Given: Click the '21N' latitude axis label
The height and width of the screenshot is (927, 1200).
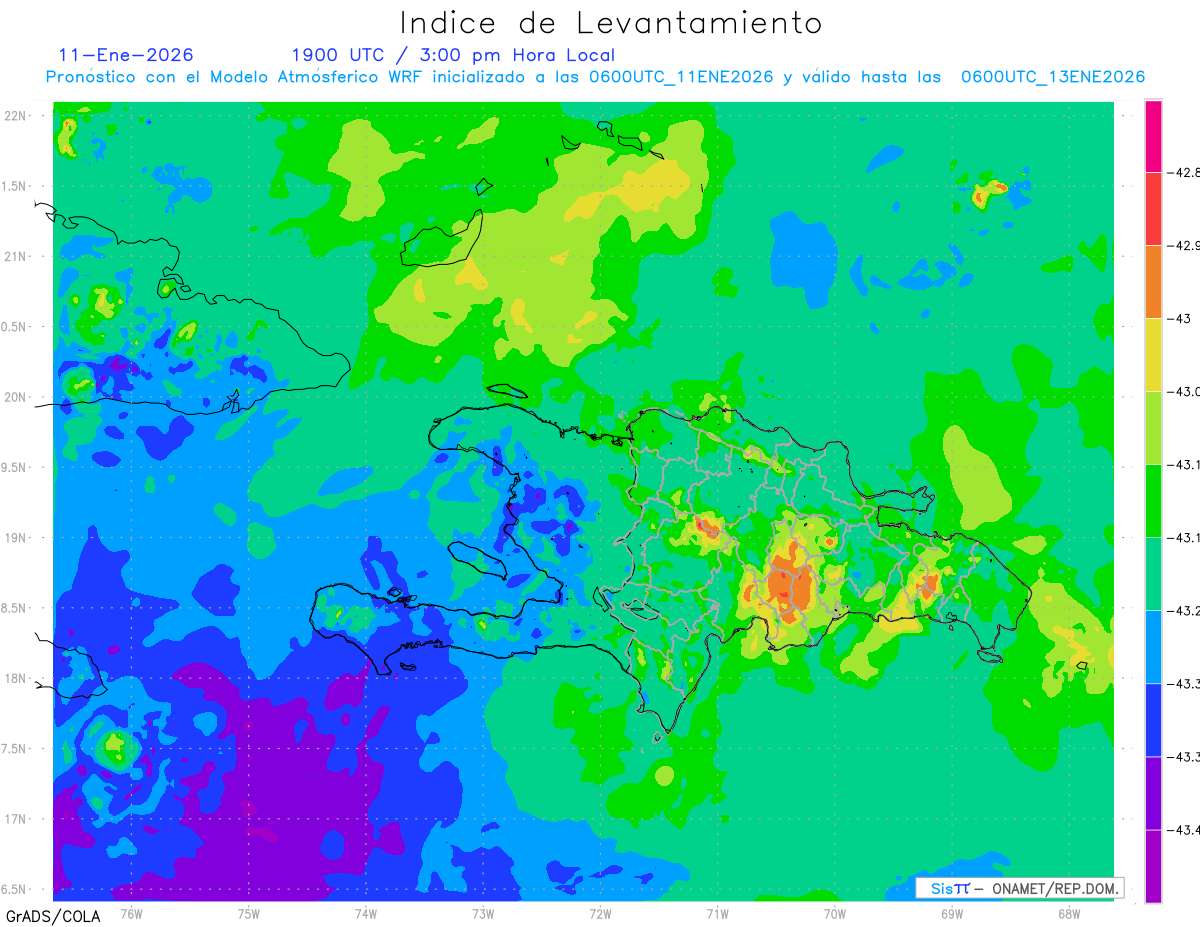Looking at the screenshot, I should coord(15,256).
